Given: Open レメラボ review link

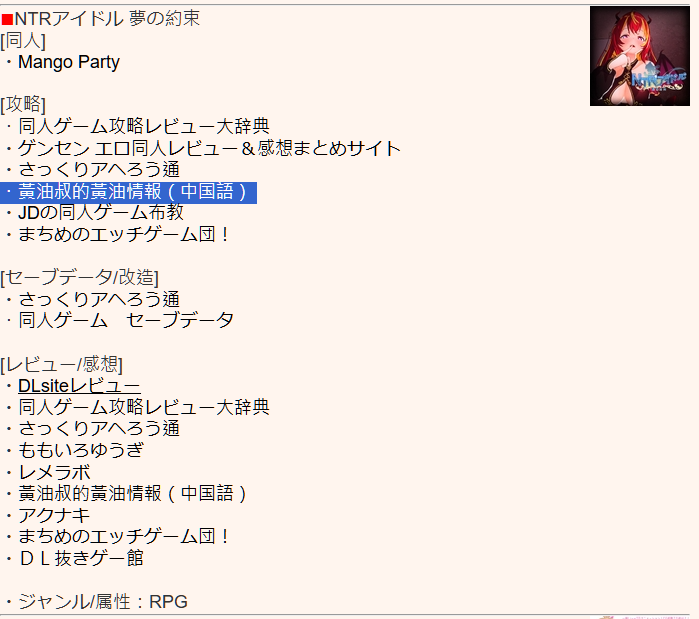Looking at the screenshot, I should pos(54,472).
